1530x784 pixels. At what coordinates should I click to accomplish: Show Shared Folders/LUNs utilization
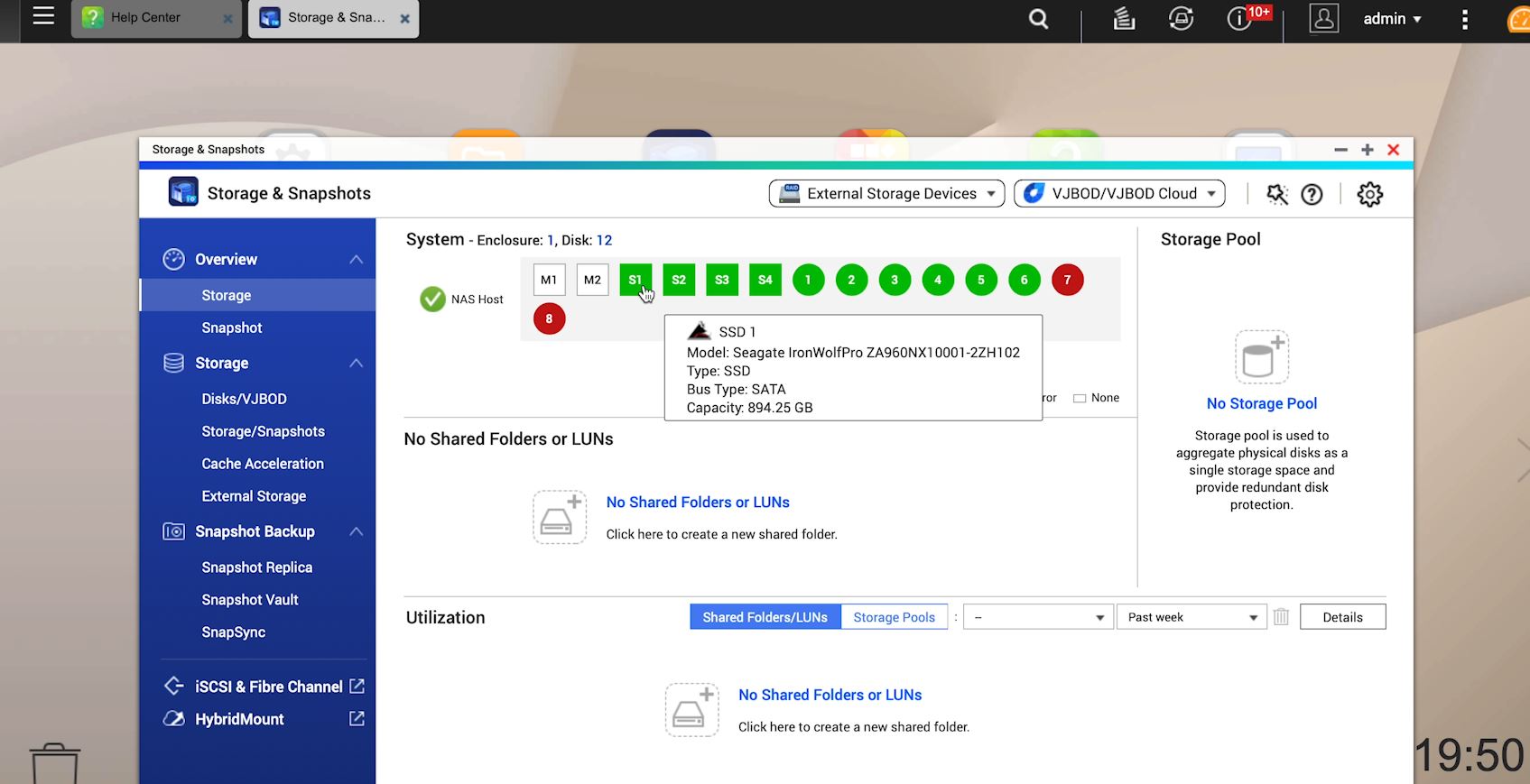tap(765, 617)
